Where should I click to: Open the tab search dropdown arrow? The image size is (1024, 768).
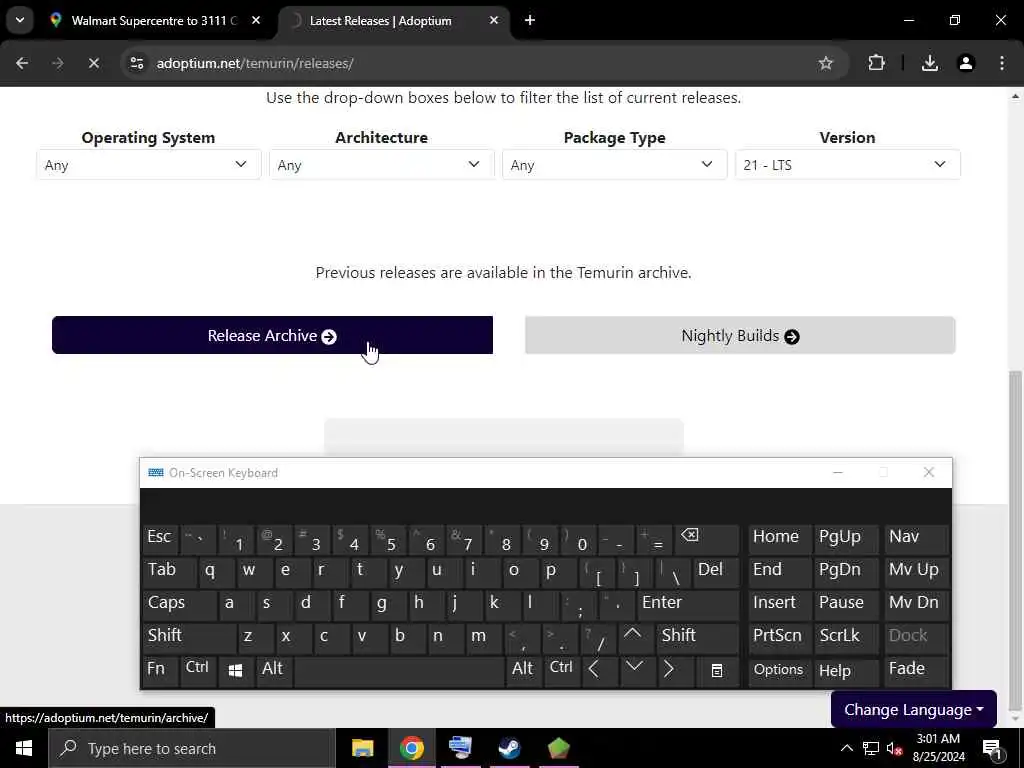(x=20, y=20)
